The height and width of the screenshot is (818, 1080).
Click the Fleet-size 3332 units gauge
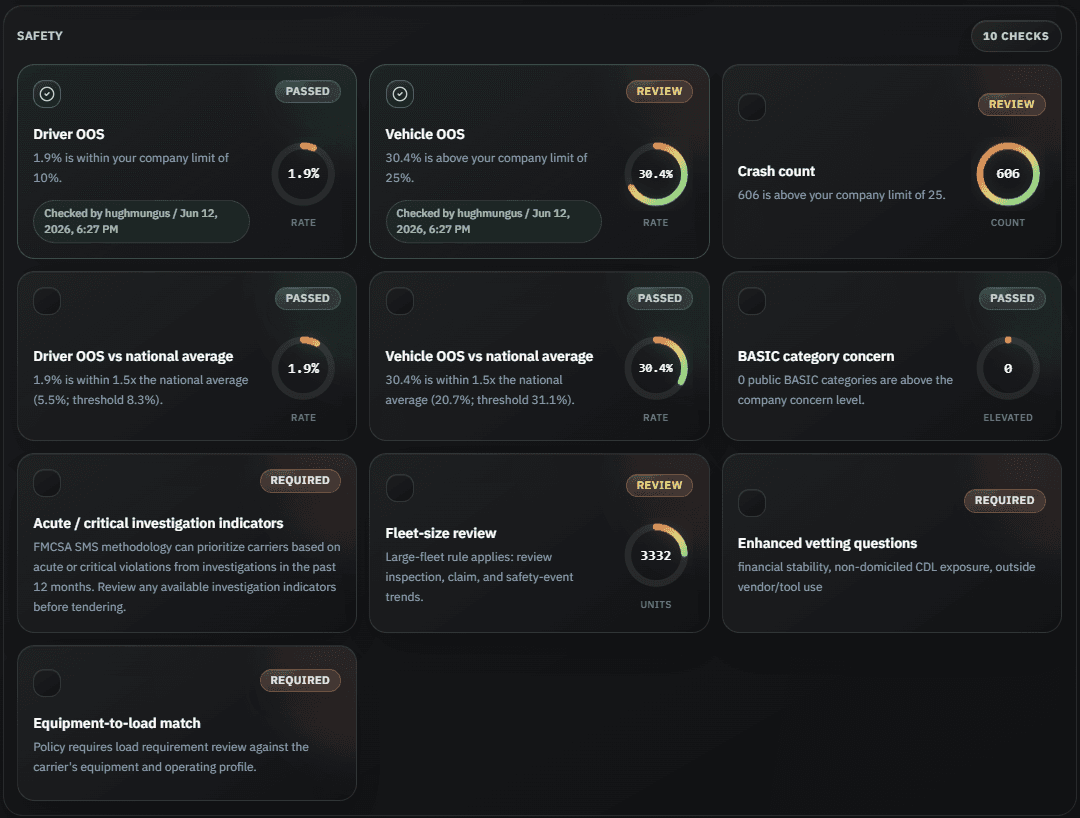[x=656, y=556]
